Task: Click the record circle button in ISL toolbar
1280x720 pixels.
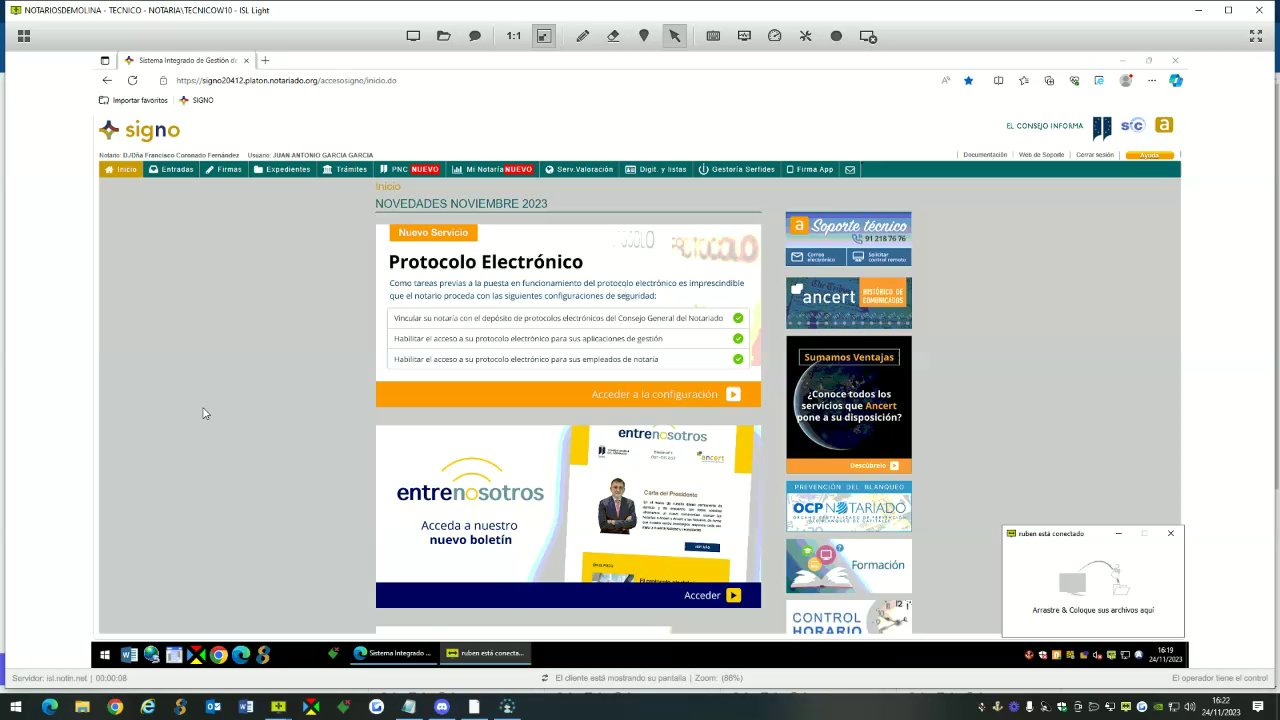Action: coord(836,36)
